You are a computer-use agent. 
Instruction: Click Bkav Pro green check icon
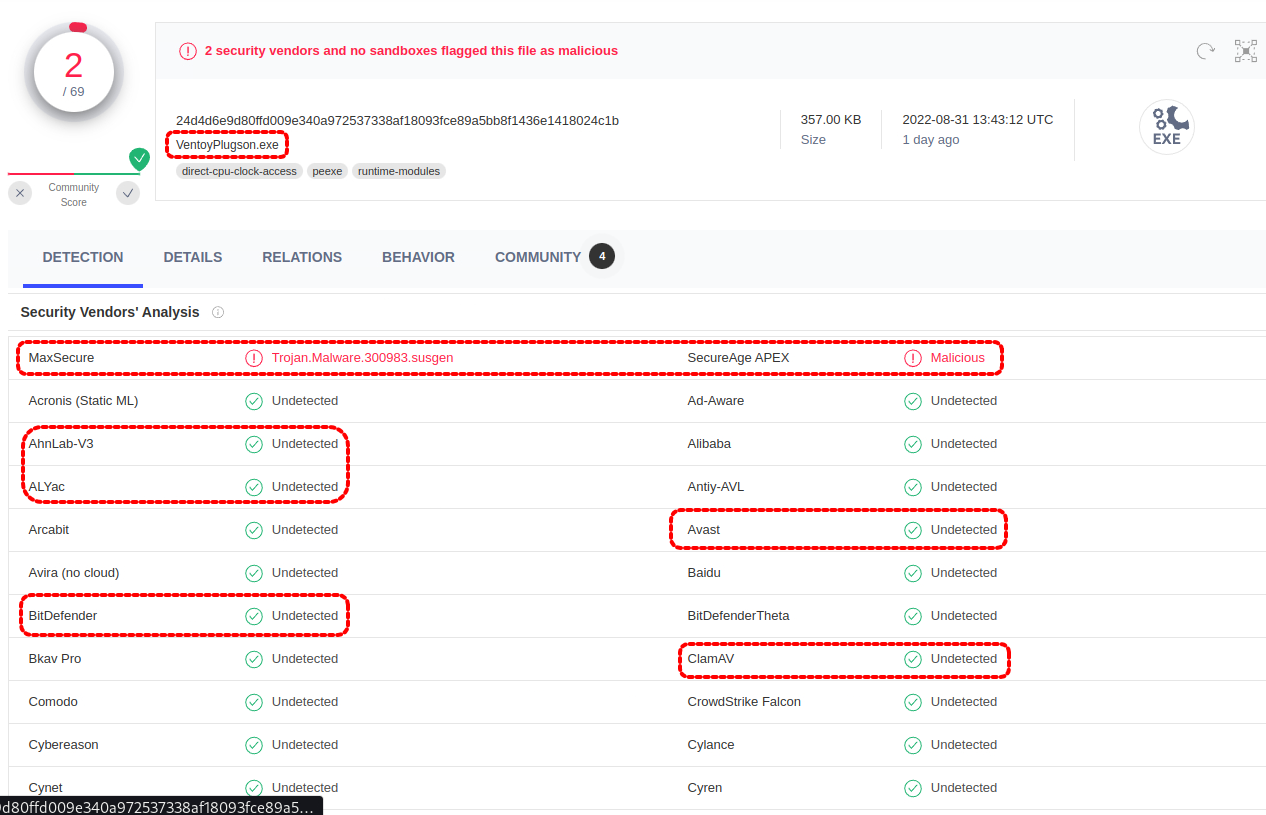point(254,659)
